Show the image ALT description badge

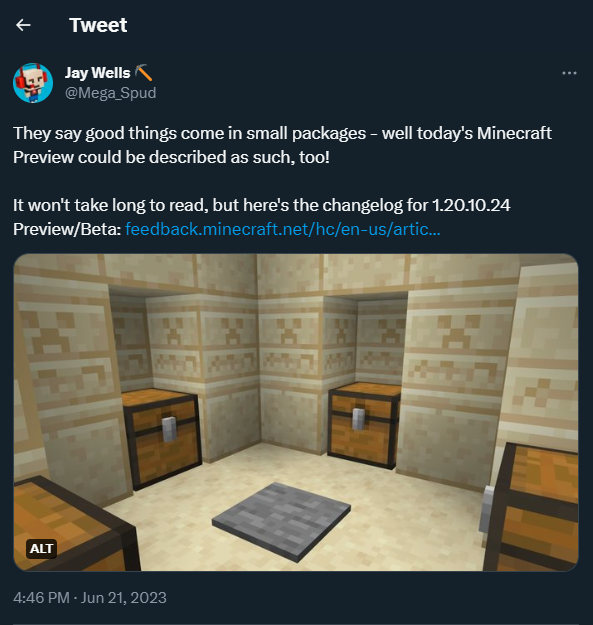[x=41, y=549]
